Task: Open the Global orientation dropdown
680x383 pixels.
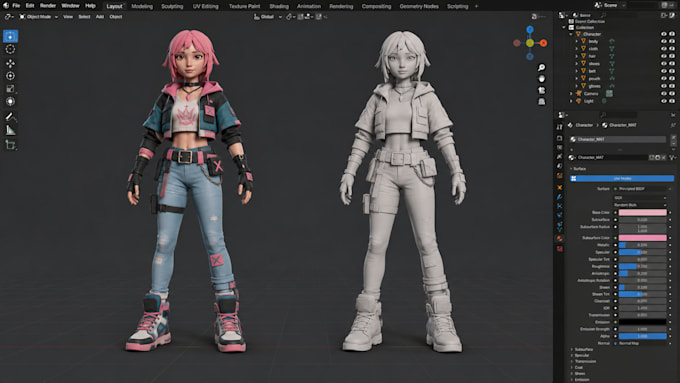Action: click(x=268, y=16)
